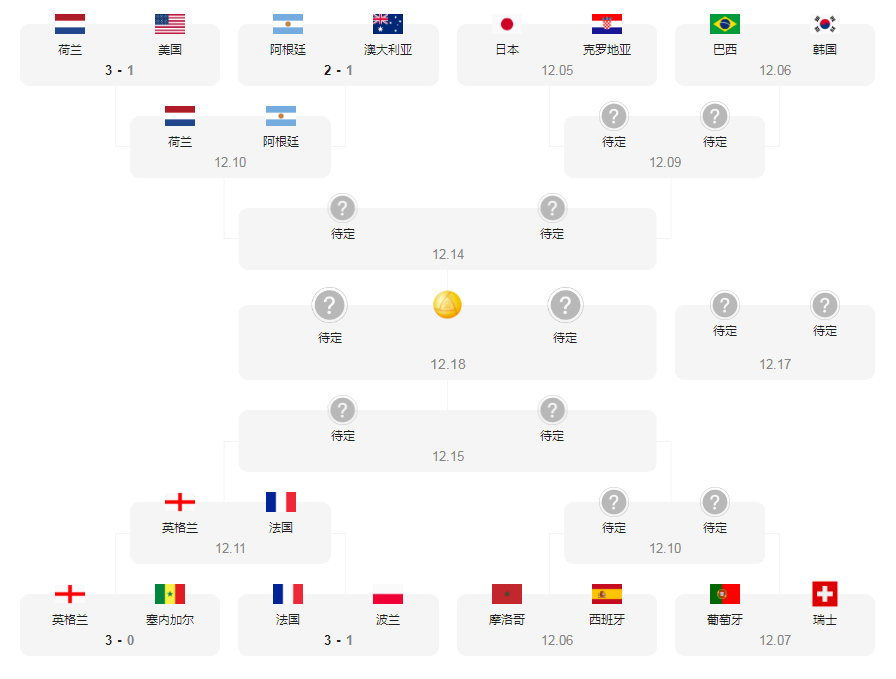The width and height of the screenshot is (896, 679).
Task: Click the Switzerland flag icon
Action: (825, 594)
